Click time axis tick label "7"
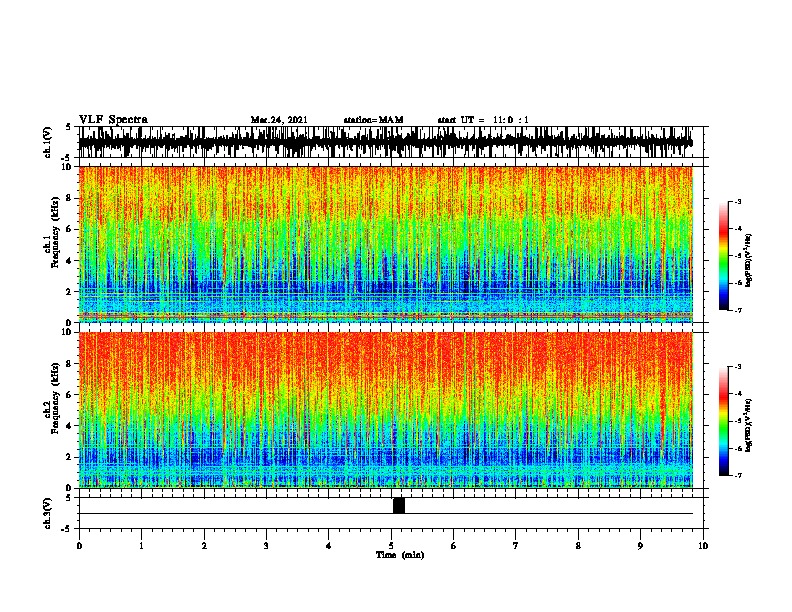This screenshot has width=792, height=612. 516,546
